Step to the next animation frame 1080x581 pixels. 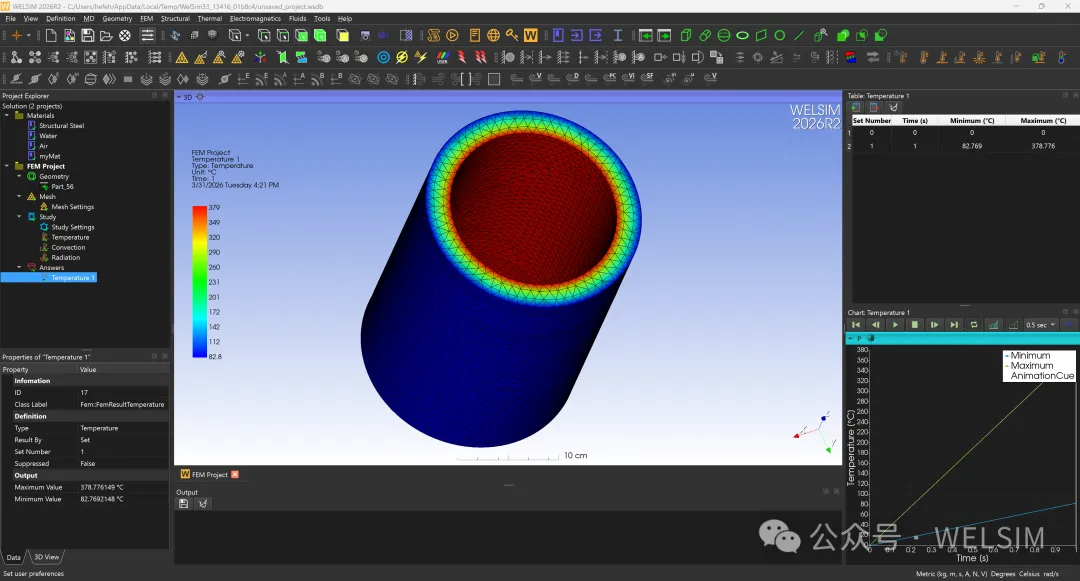point(935,324)
